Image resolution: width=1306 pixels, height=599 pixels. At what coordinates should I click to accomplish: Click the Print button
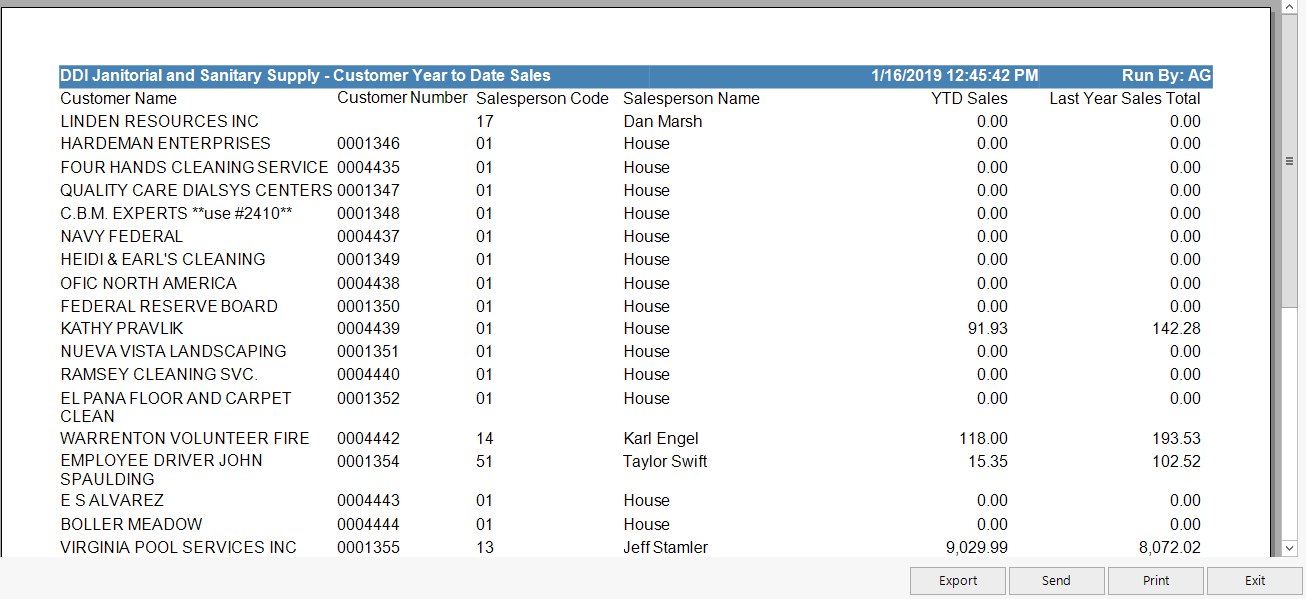pyautogui.click(x=1155, y=580)
